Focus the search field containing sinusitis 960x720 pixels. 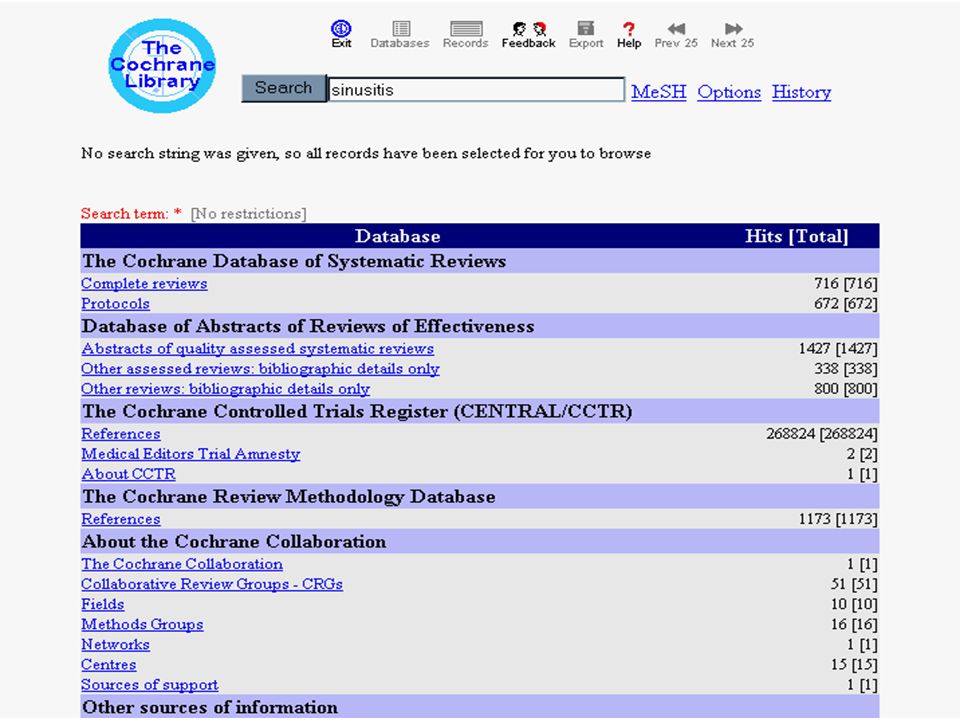pos(476,89)
